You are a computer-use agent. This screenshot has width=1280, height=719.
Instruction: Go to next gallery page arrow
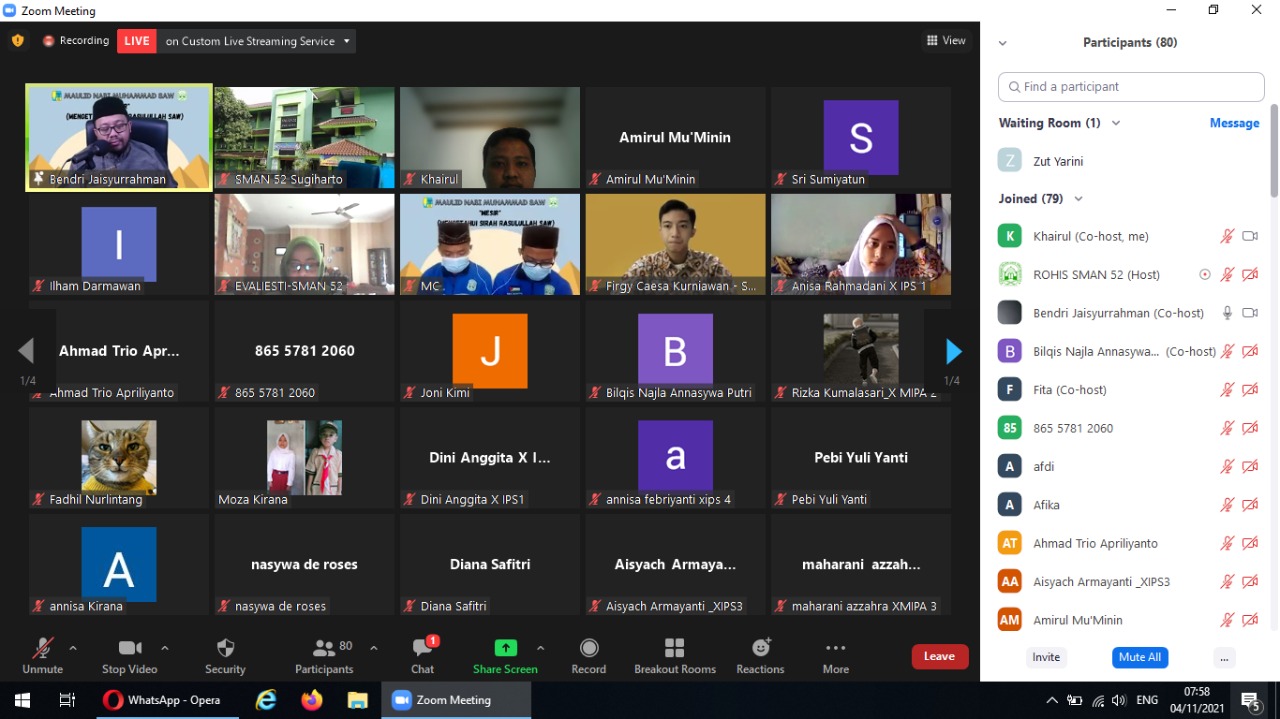tap(953, 351)
